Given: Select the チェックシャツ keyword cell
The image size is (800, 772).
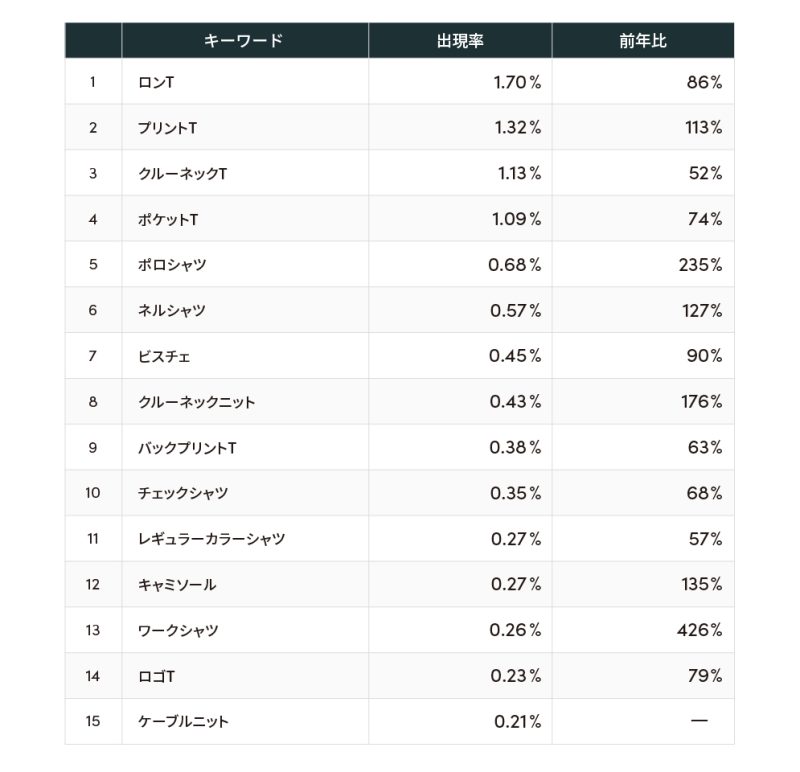Looking at the screenshot, I should 183,493.
